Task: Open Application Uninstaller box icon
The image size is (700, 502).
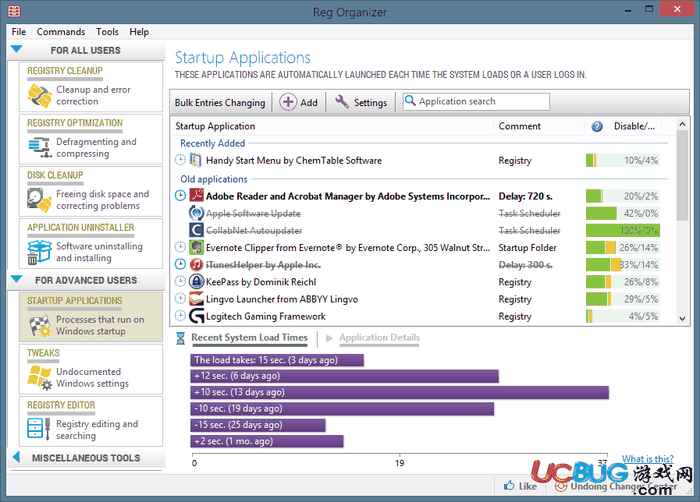Action: click(x=39, y=252)
